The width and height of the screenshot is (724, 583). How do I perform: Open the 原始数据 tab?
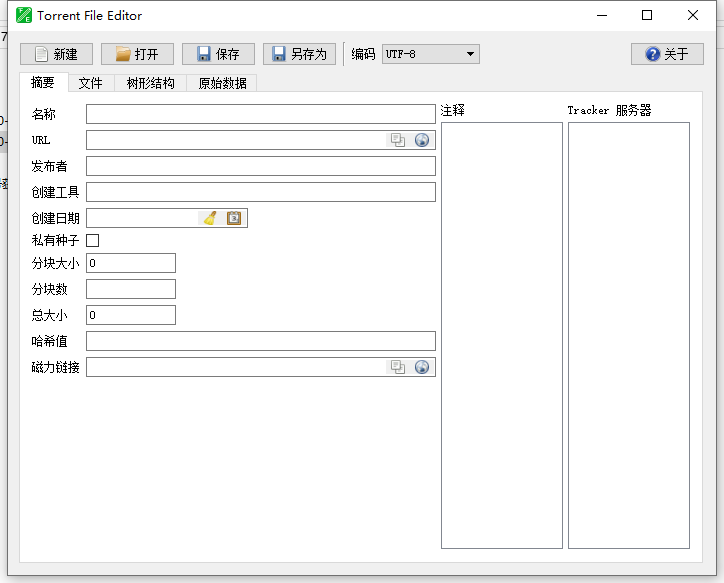[222, 83]
